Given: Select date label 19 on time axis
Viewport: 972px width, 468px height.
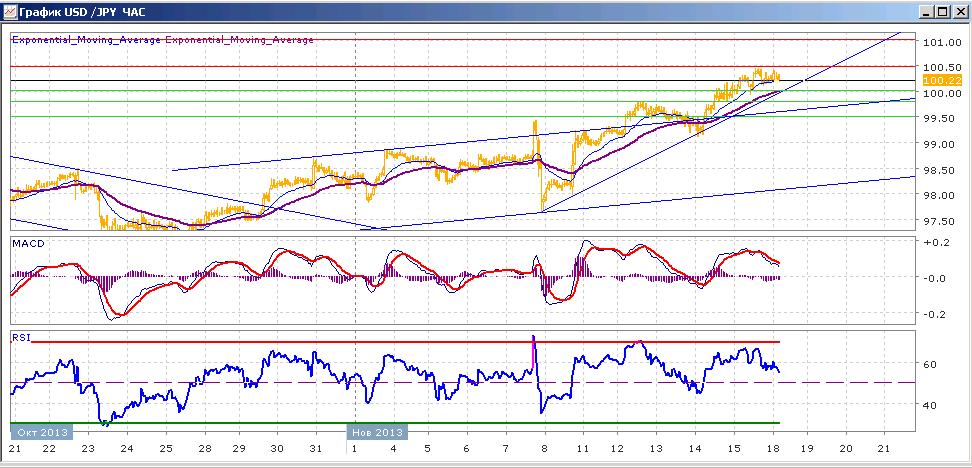Looking at the screenshot, I should [x=808, y=448].
